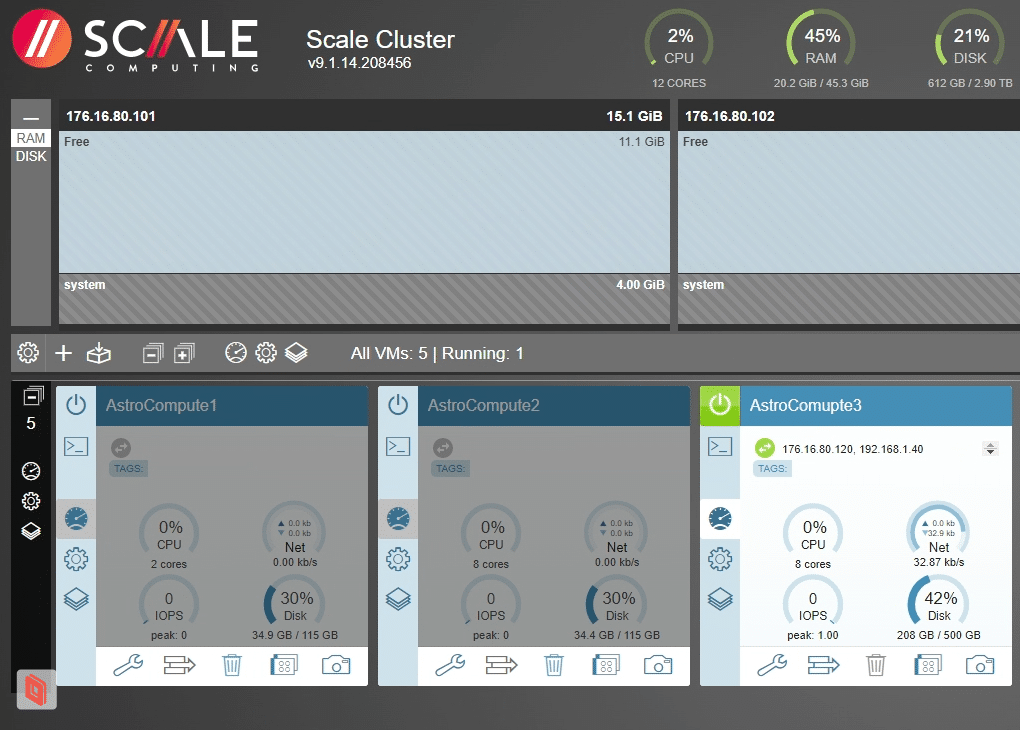Clone AstroCompute1 VM
Viewport: 1020px width, 730px height.
coord(284,666)
